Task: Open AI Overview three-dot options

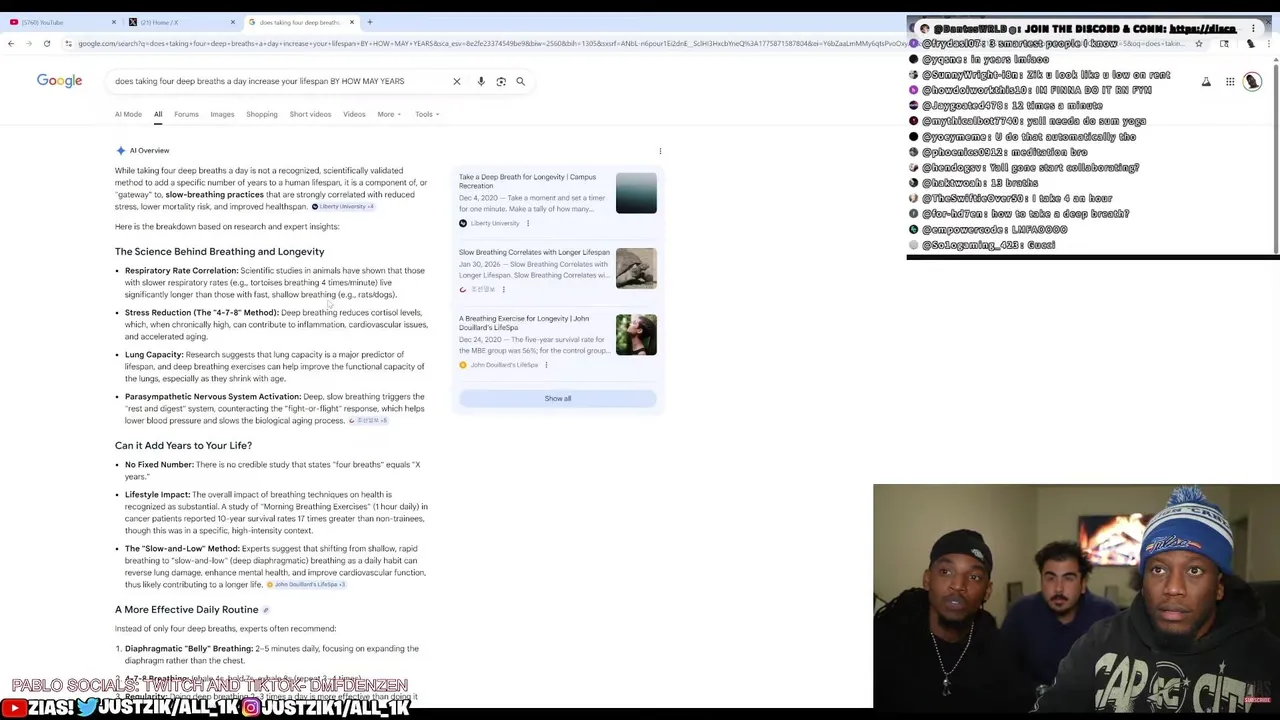Action: [x=660, y=151]
